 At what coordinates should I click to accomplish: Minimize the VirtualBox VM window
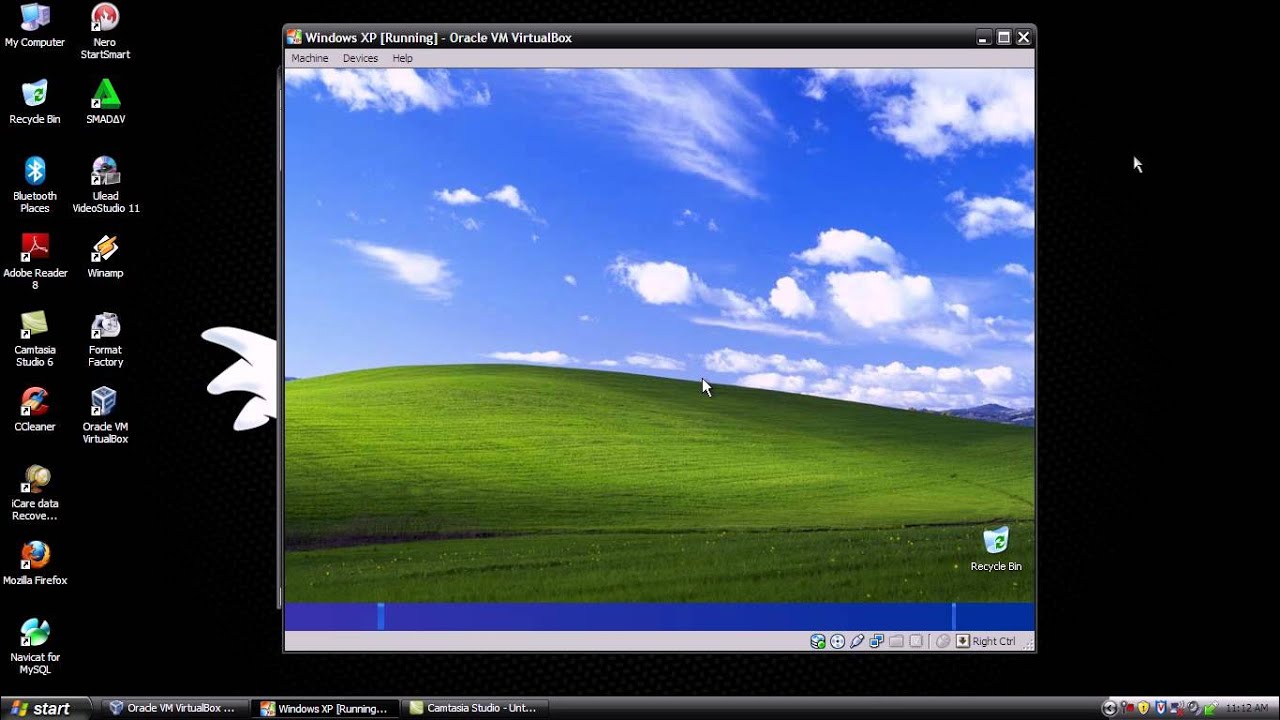click(x=983, y=37)
